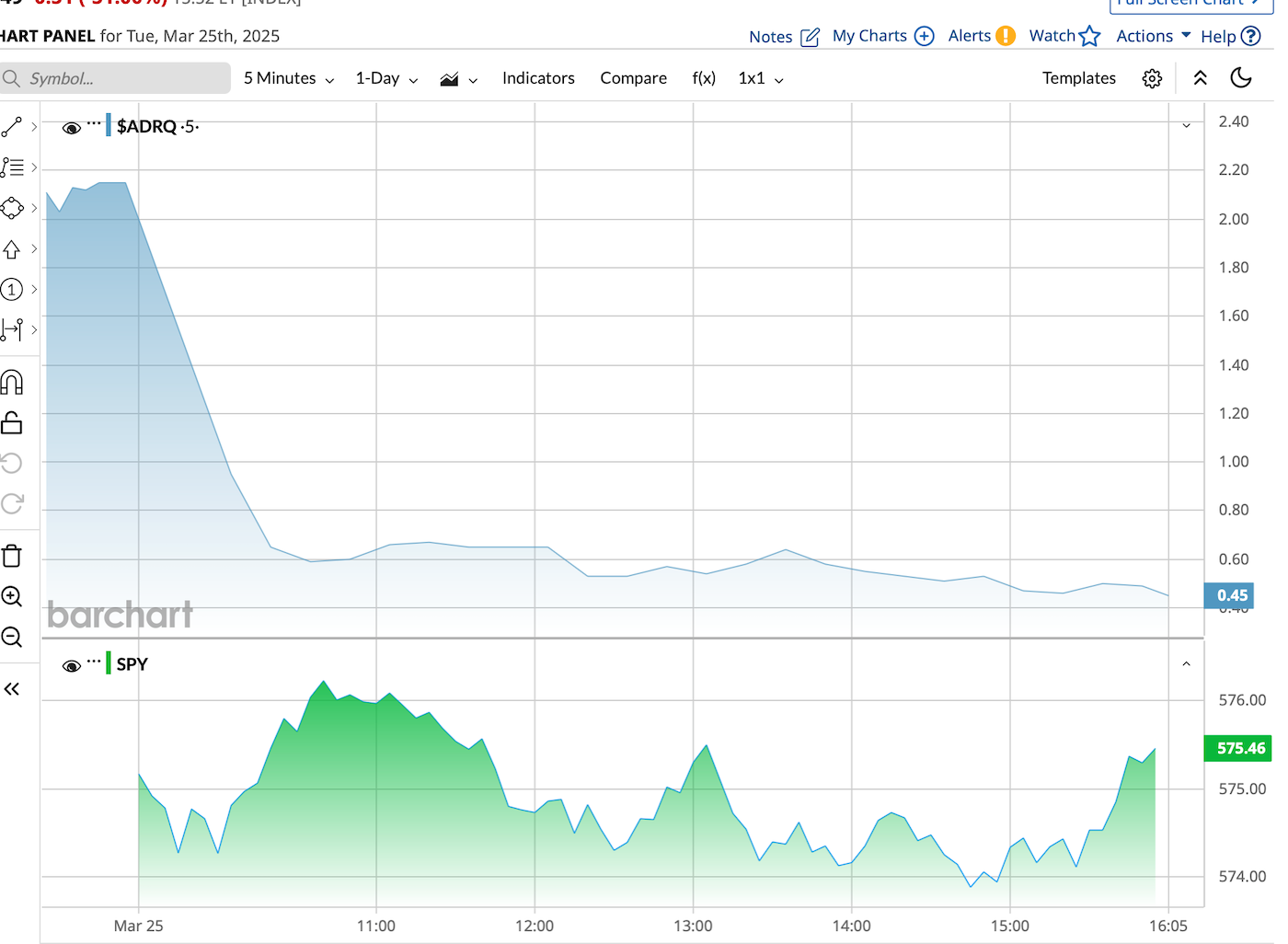
Task: Collapse the left drawing toolbar
Action: [12, 689]
